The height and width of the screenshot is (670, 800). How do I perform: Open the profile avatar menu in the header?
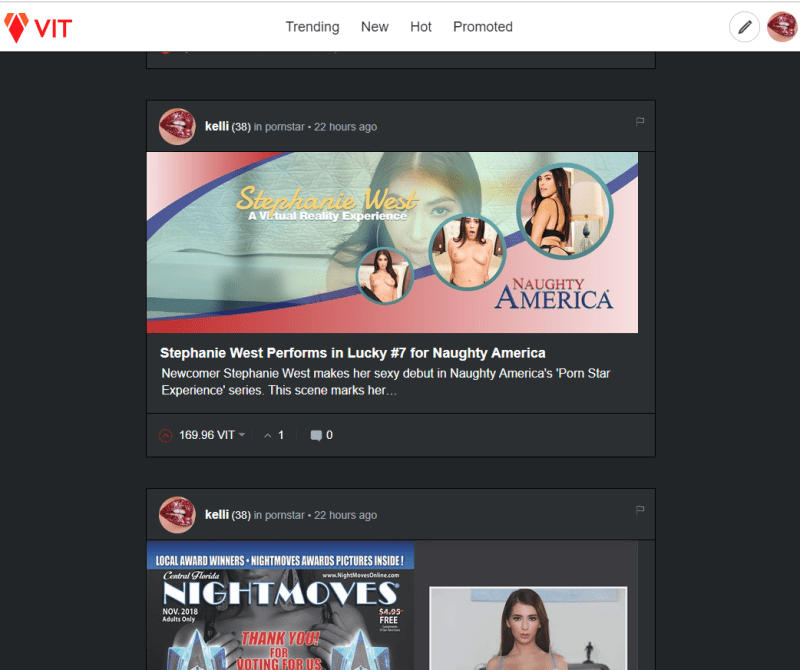coord(782,27)
